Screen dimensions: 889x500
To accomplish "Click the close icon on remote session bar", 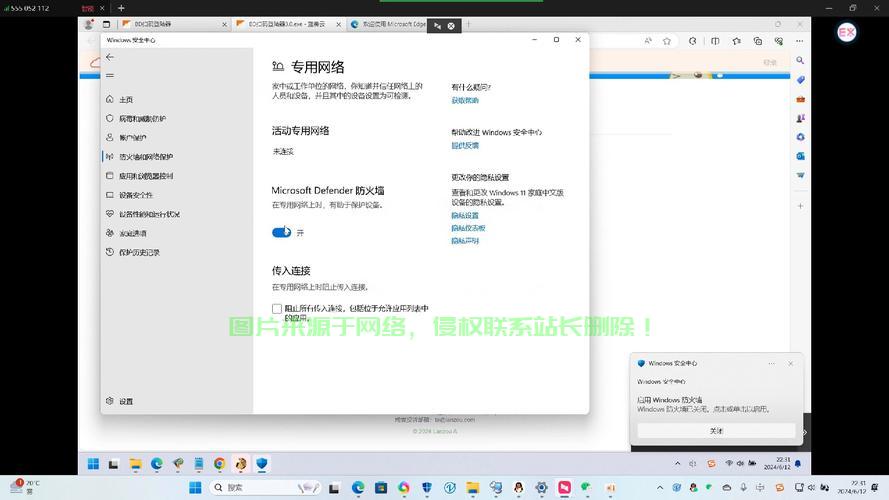I will (x=451, y=26).
